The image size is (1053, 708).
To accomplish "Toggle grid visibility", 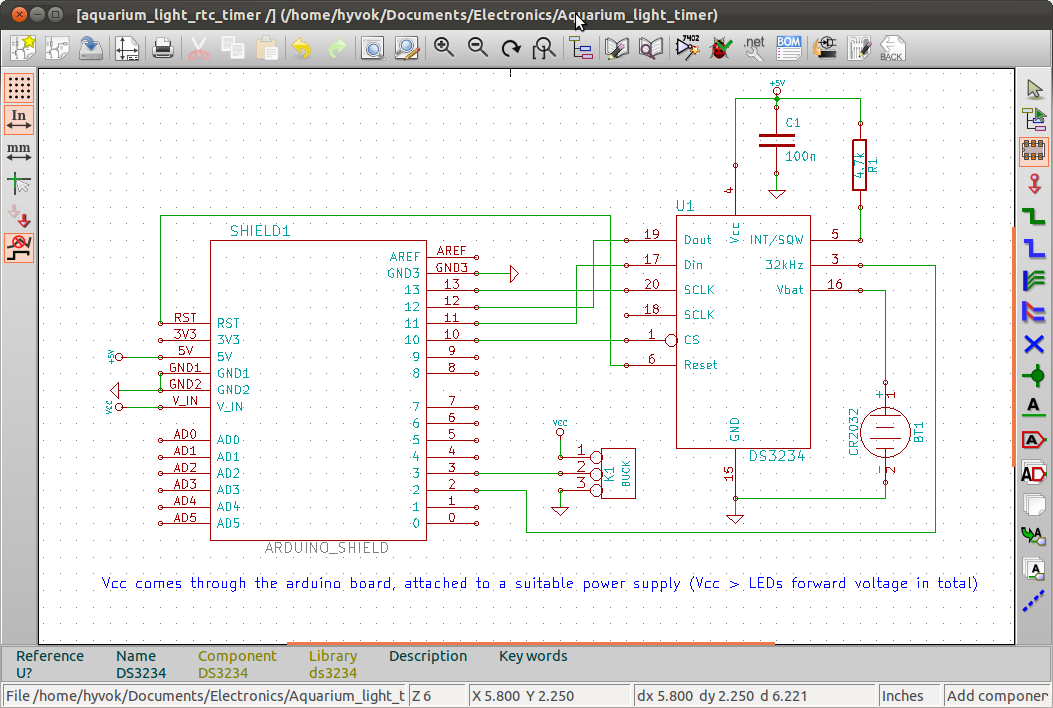I will pos(19,87).
